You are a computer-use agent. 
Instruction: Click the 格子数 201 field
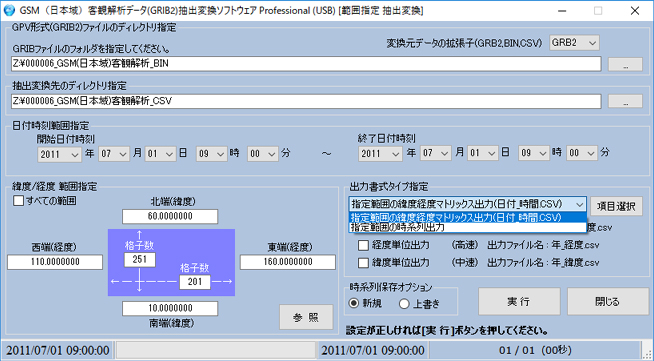195,282
